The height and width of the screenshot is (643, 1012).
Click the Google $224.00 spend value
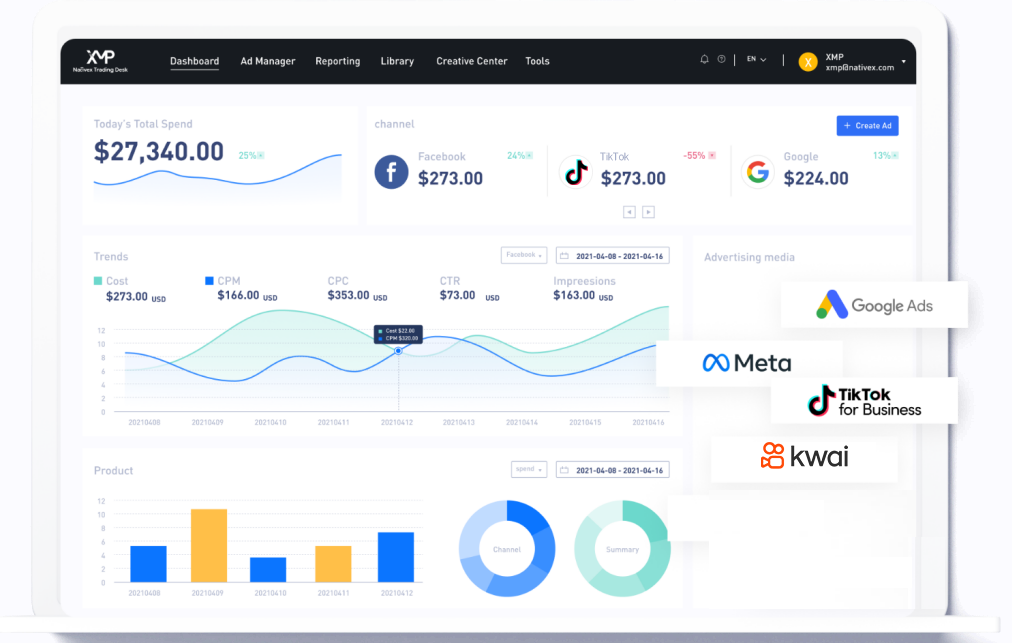[x=816, y=178]
